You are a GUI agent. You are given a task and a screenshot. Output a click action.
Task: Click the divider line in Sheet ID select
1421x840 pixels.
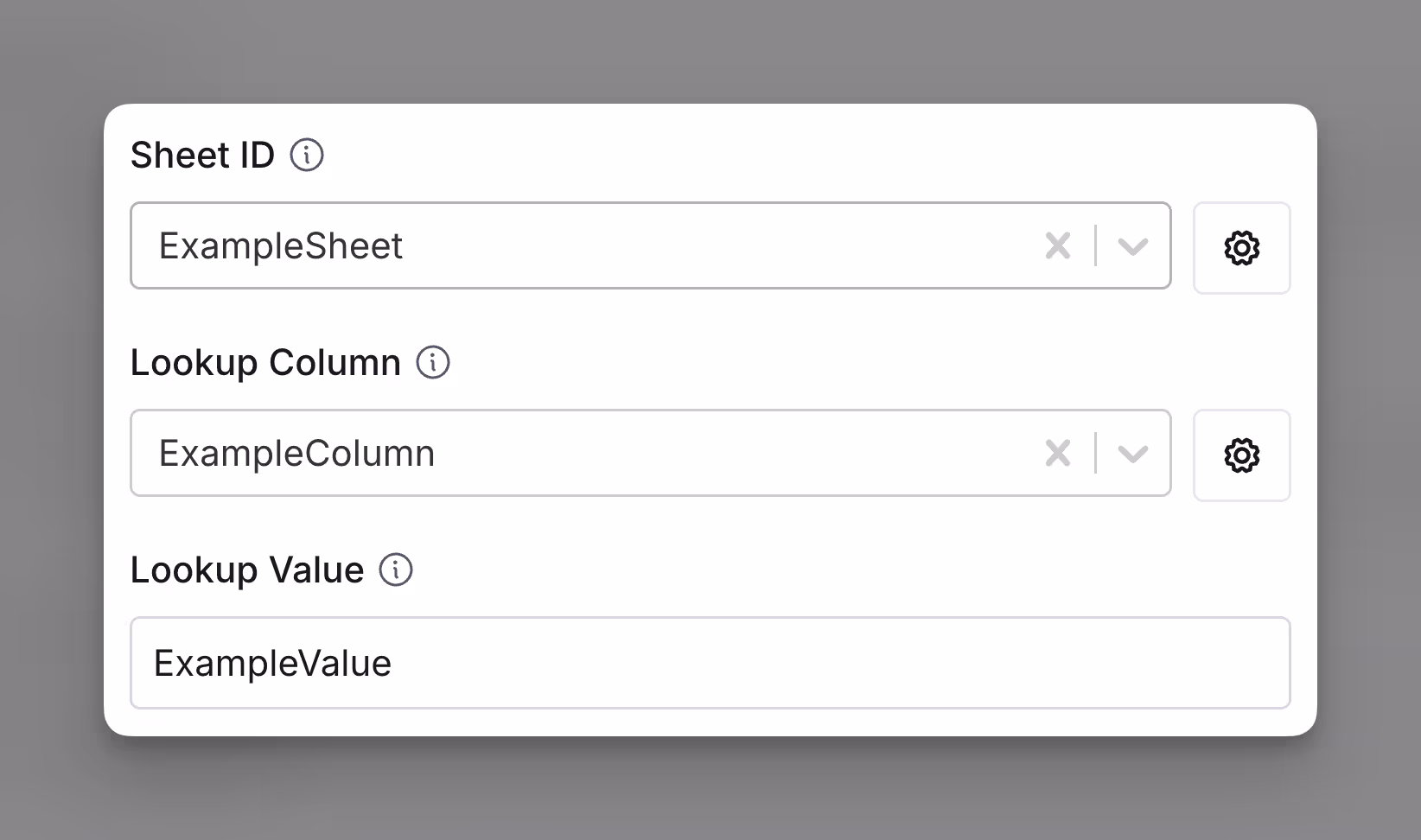tap(1096, 245)
